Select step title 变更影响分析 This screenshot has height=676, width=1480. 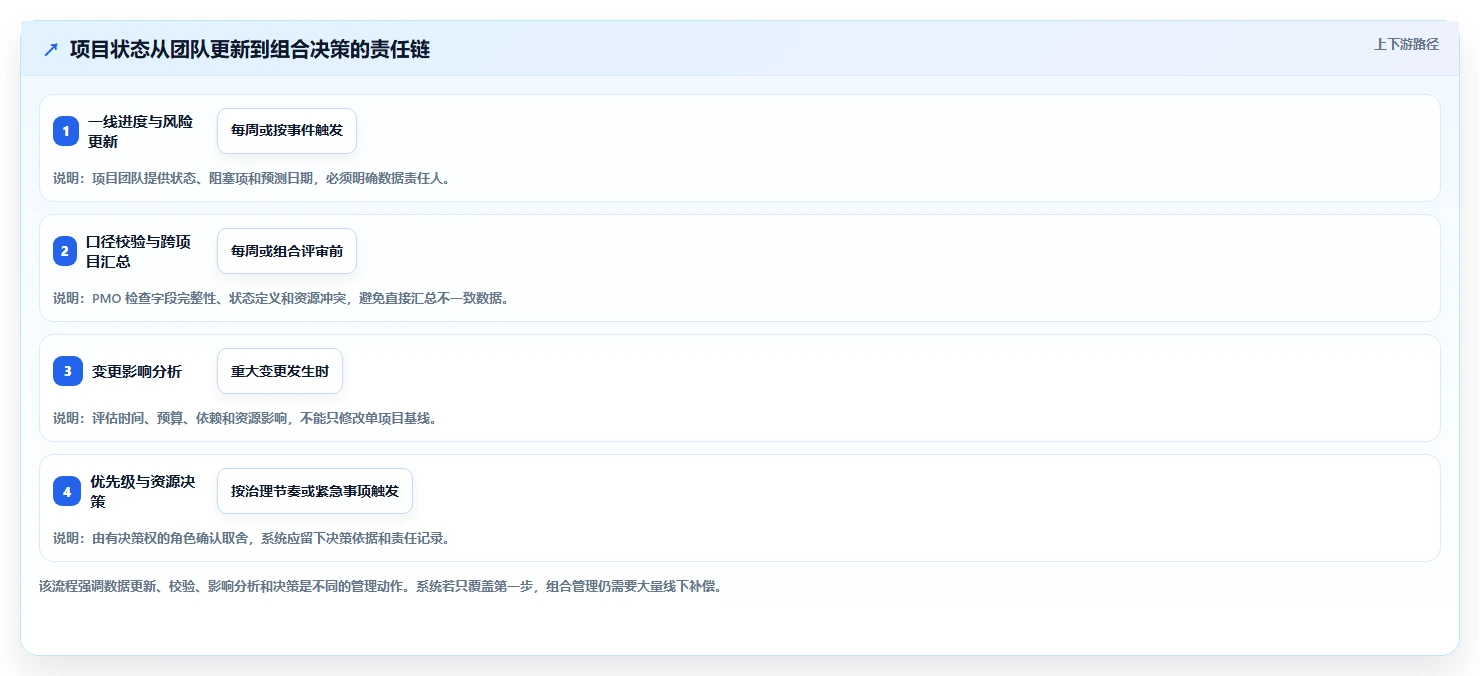coord(137,371)
